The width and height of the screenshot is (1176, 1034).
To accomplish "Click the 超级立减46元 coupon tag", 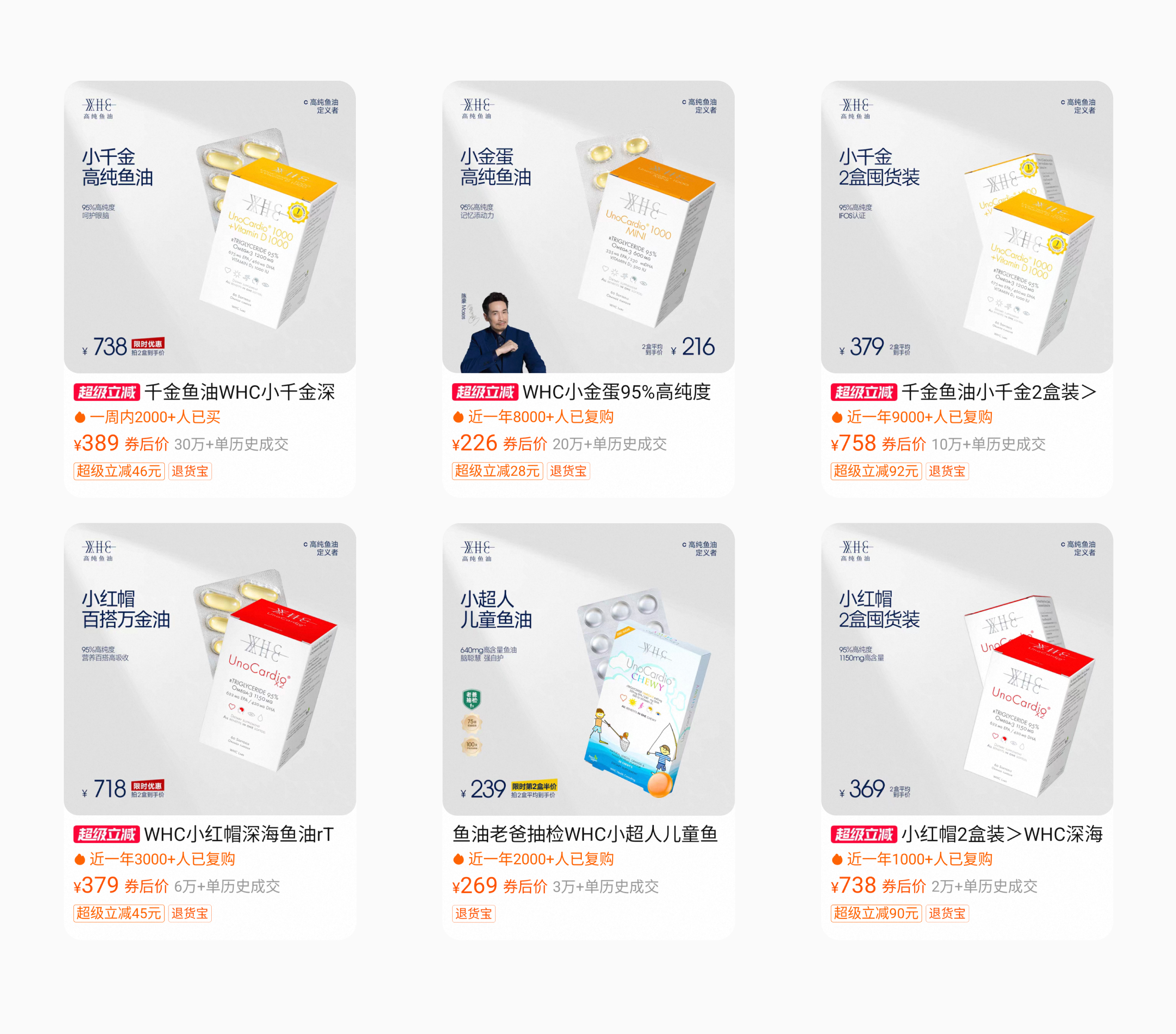I will (x=119, y=471).
